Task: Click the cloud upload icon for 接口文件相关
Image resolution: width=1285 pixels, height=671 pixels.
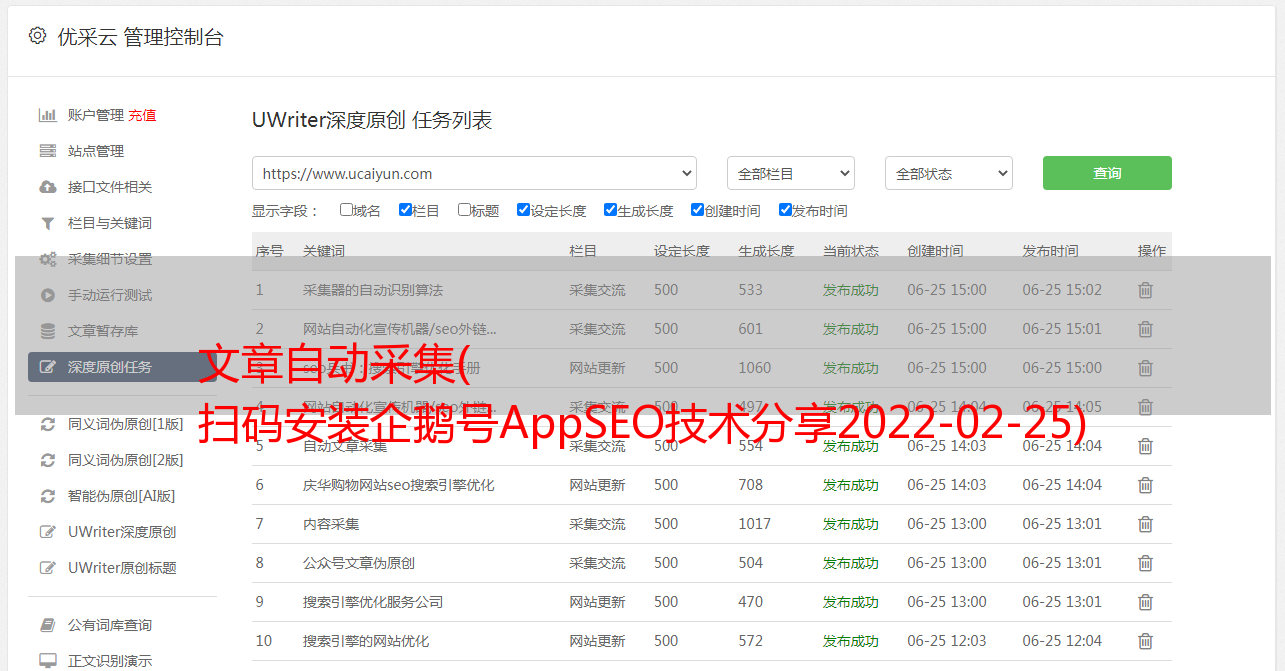Action: (x=47, y=187)
